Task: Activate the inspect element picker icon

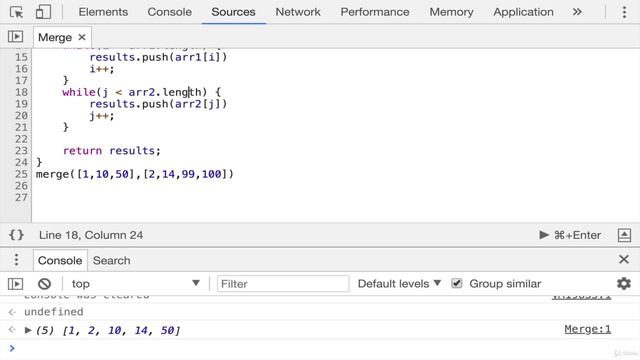Action: 16,12
